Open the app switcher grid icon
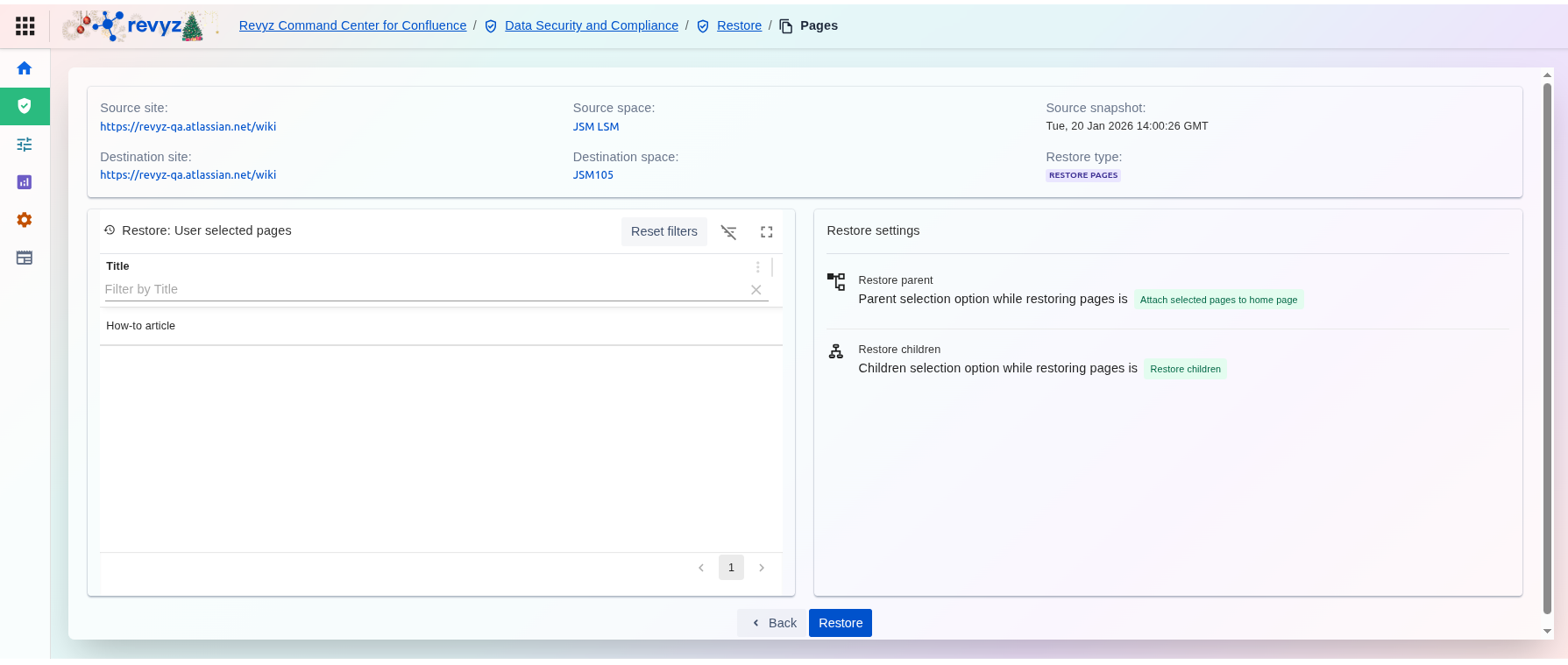This screenshot has width=1568, height=665. point(25,26)
